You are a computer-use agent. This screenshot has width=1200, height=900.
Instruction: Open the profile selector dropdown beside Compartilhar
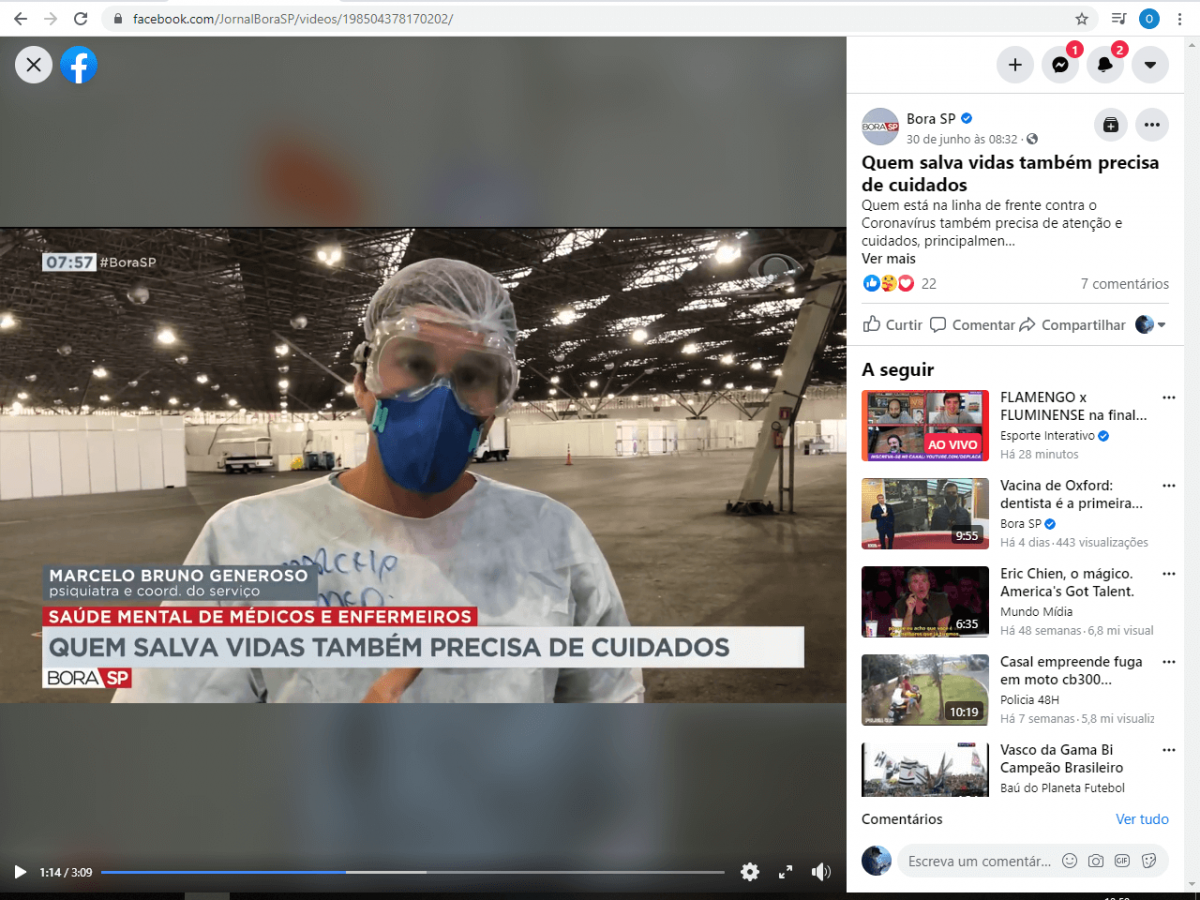coord(1151,325)
